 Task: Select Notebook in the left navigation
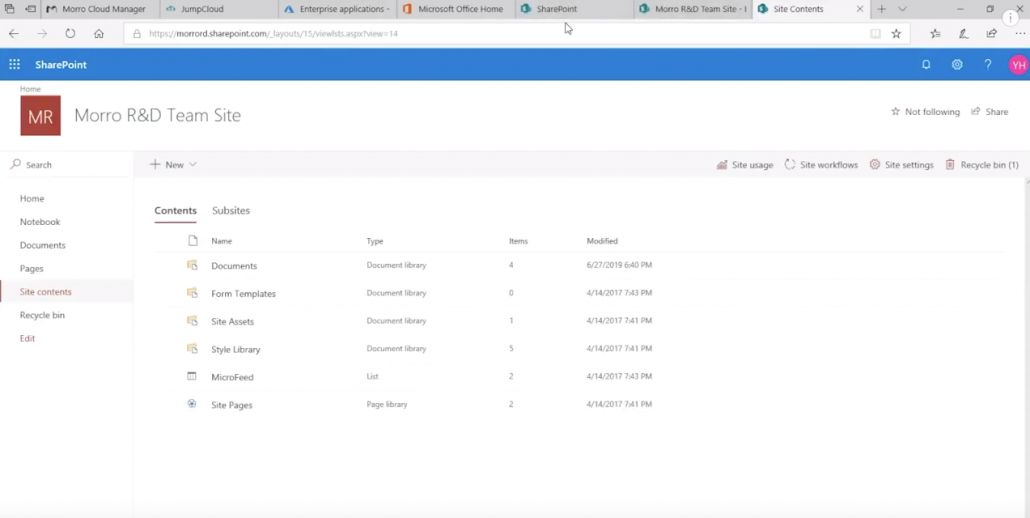pos(40,222)
